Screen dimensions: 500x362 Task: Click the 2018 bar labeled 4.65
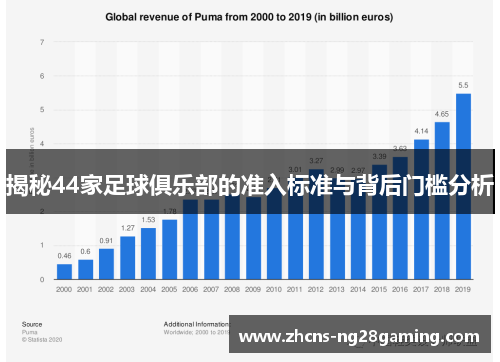442,201
